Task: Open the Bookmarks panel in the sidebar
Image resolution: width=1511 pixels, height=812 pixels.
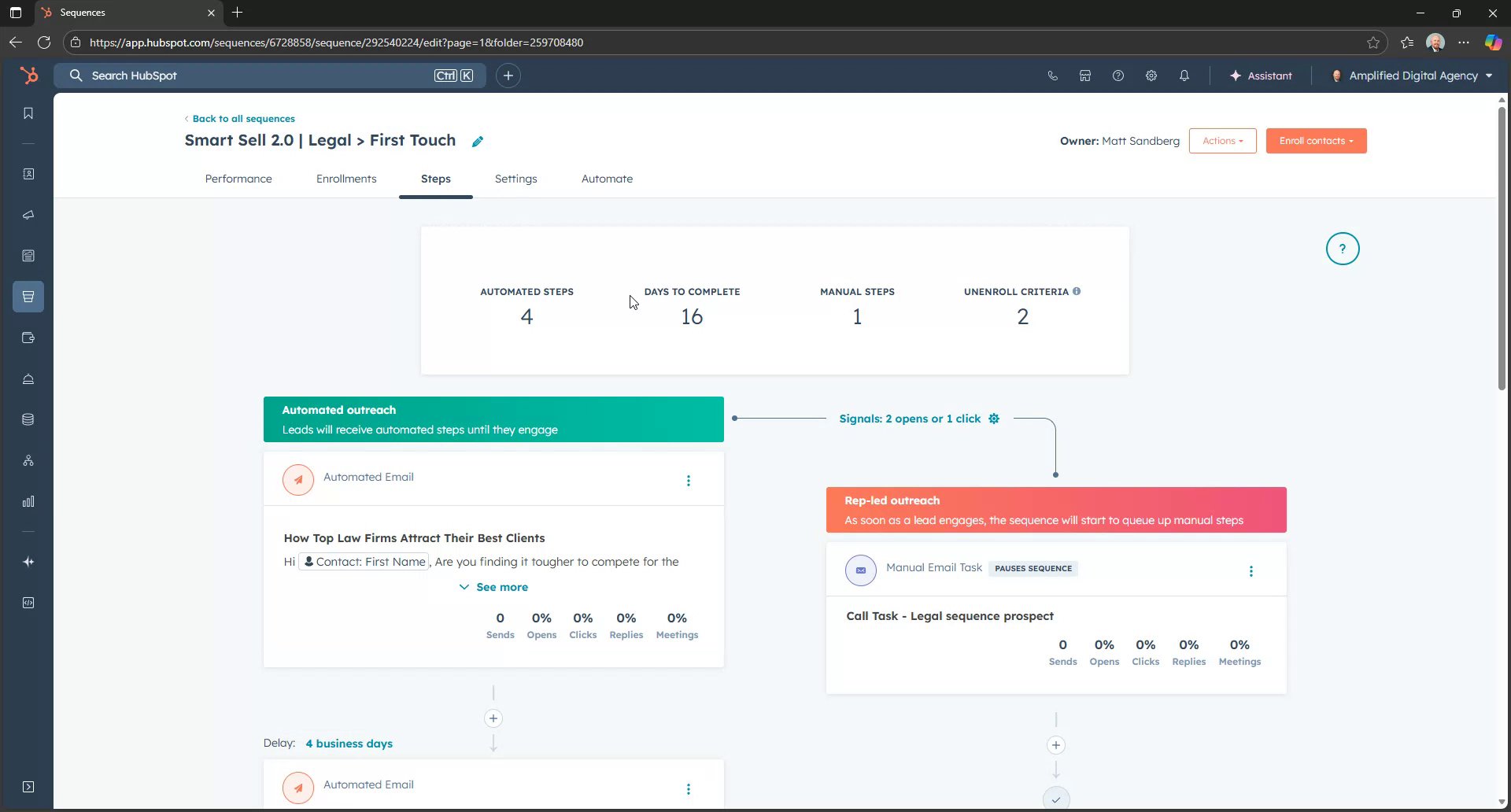Action: pos(28,113)
